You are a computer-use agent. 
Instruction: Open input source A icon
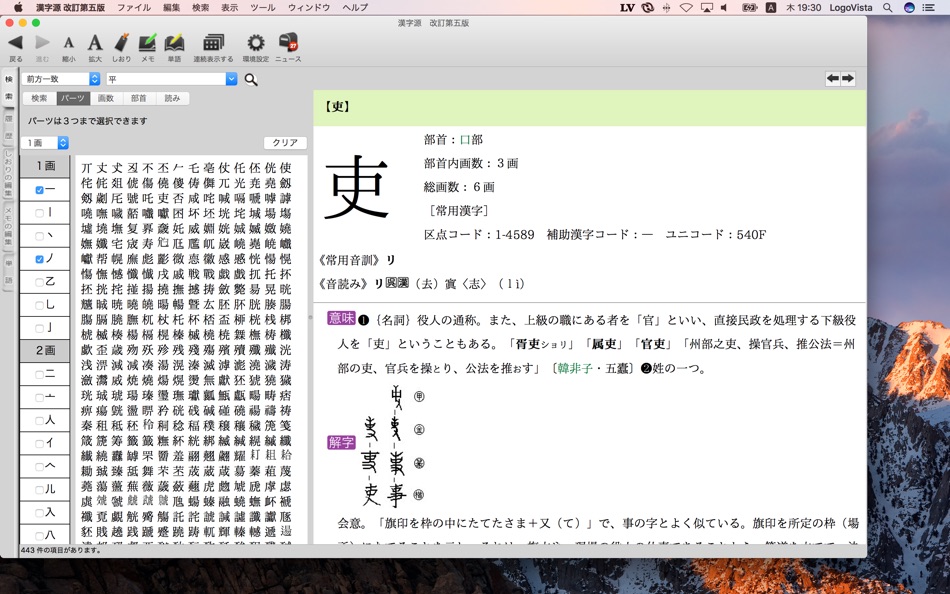click(771, 7)
